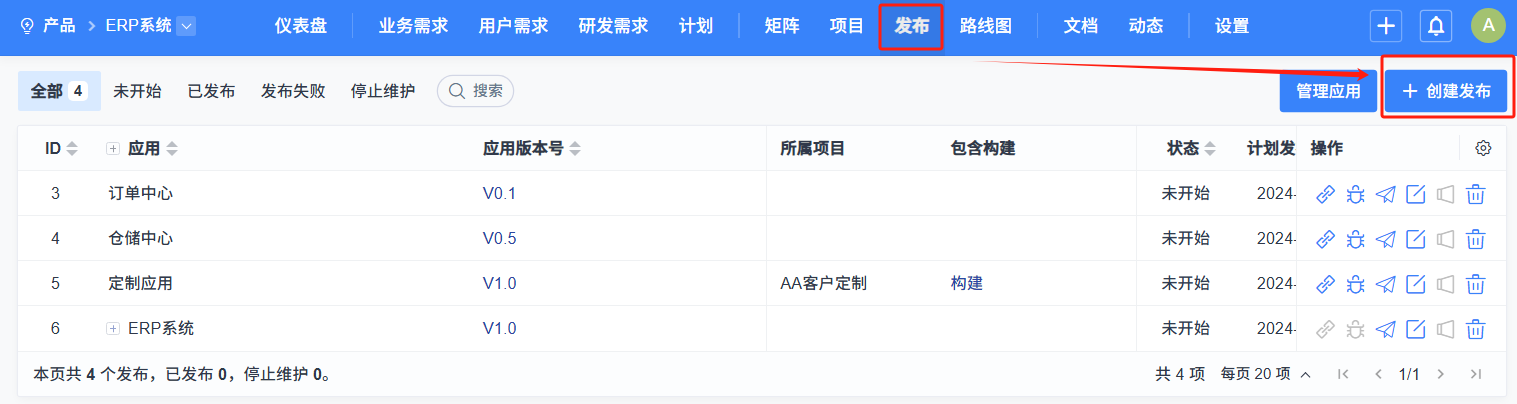This screenshot has height=404, width=1517.
Task: Publish ERP系统 row with the paper-plane icon
Action: (x=1385, y=328)
